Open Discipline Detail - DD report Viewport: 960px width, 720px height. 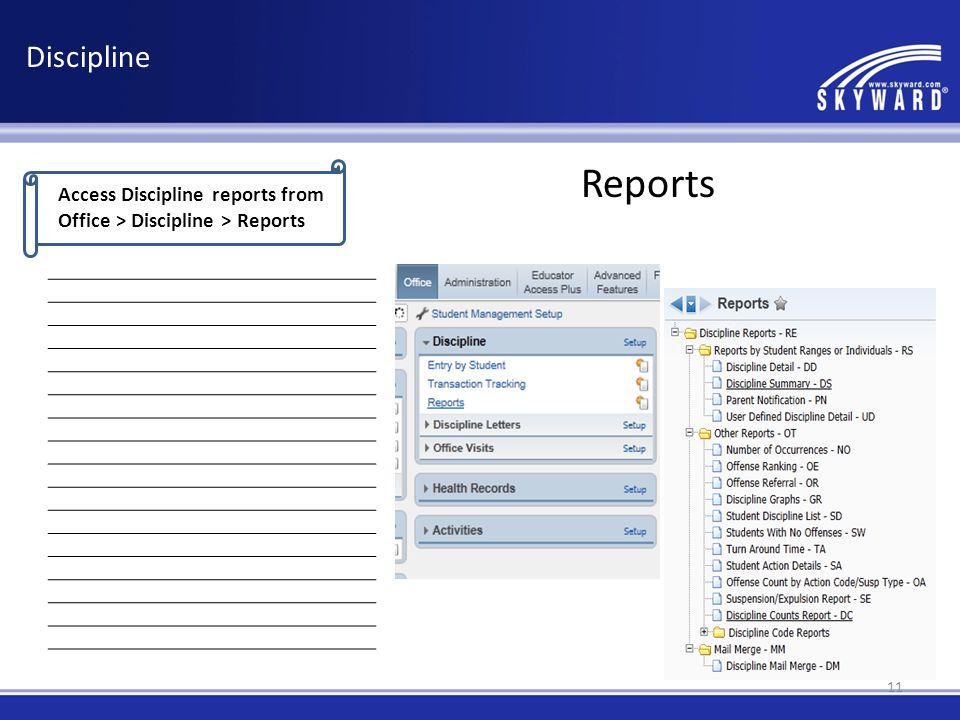pos(771,367)
